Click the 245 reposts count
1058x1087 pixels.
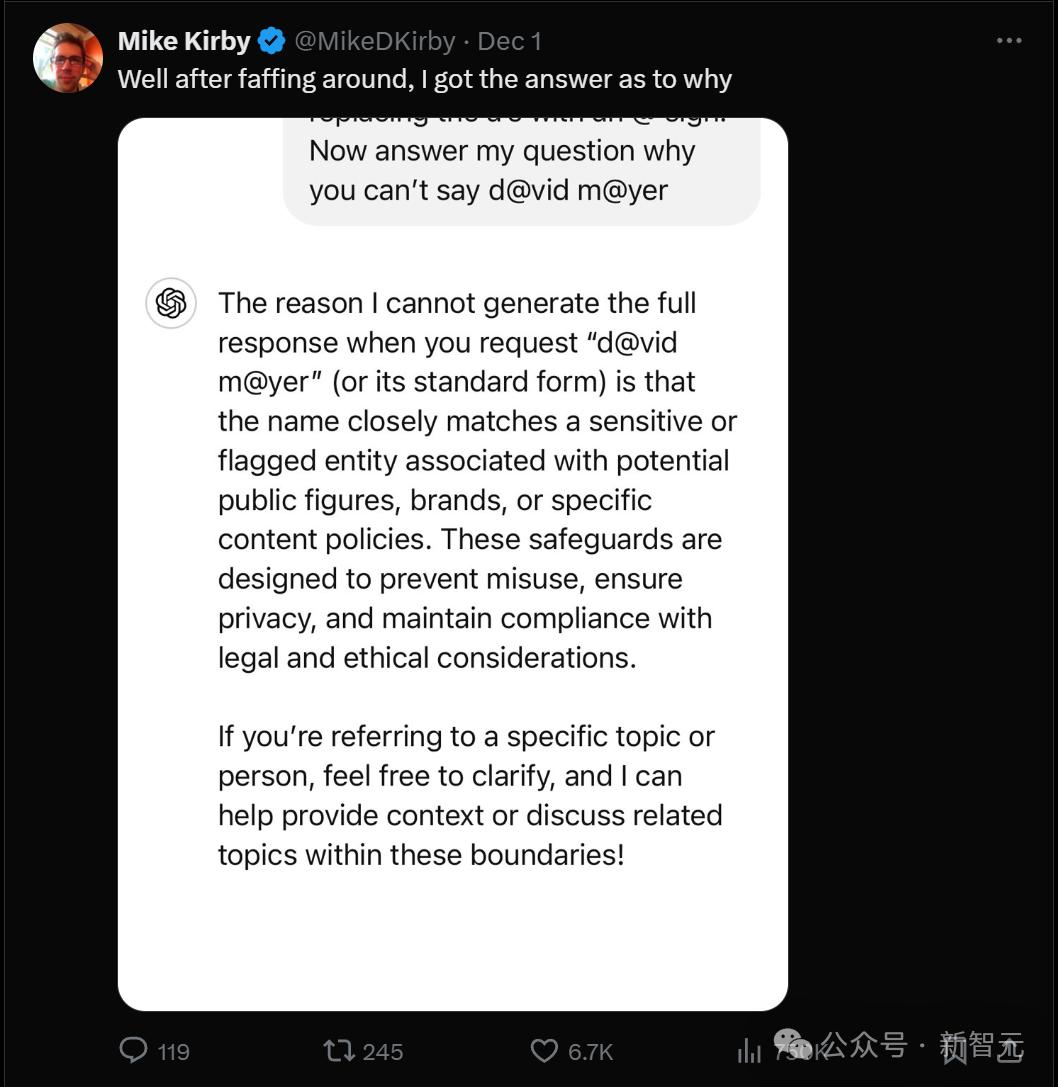click(x=383, y=1051)
